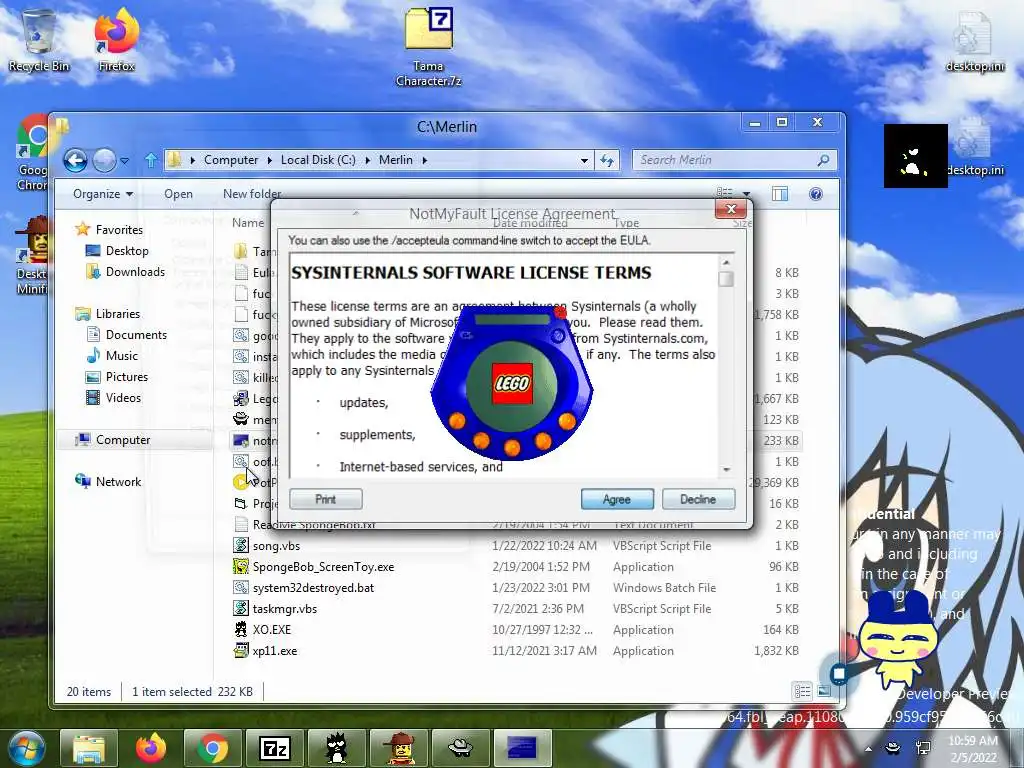This screenshot has height=768, width=1024.
Task: Click the UFO taskbar icon
Action: point(460,748)
